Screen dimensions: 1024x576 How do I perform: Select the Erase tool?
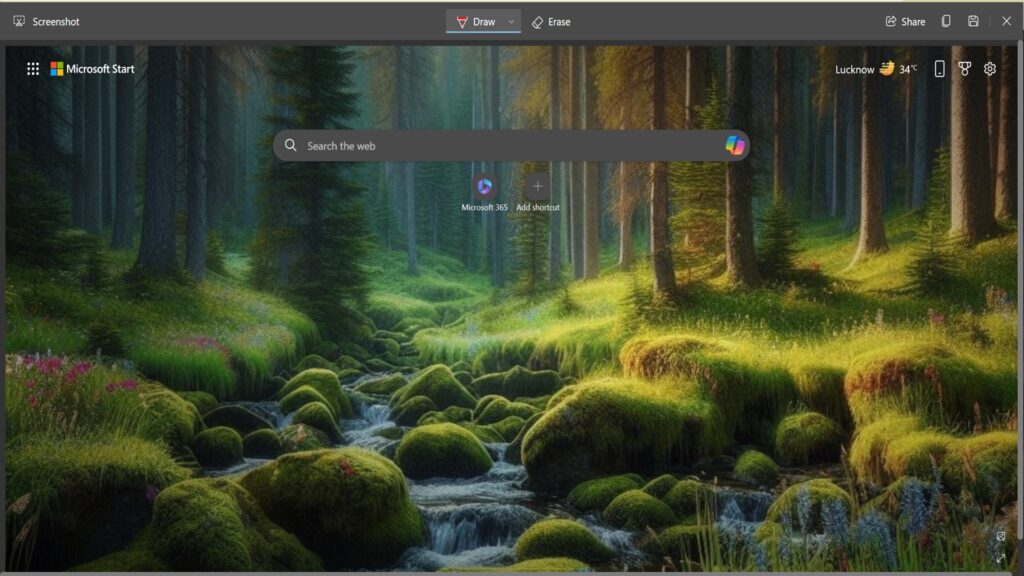pos(549,20)
